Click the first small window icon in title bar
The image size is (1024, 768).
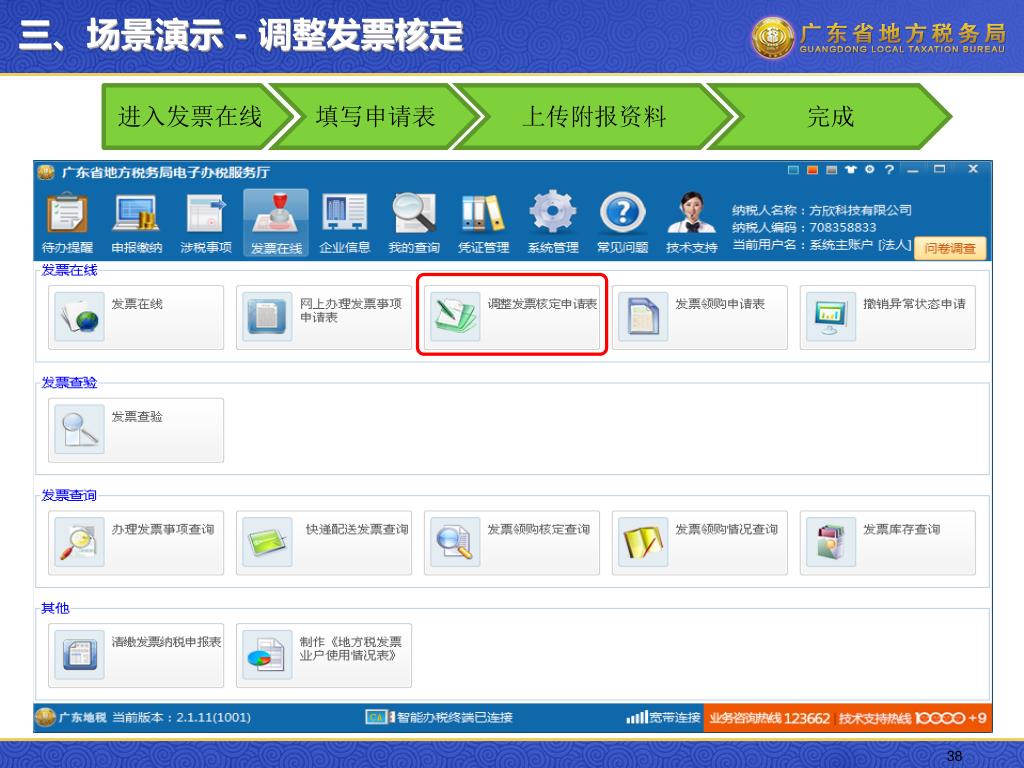click(793, 170)
